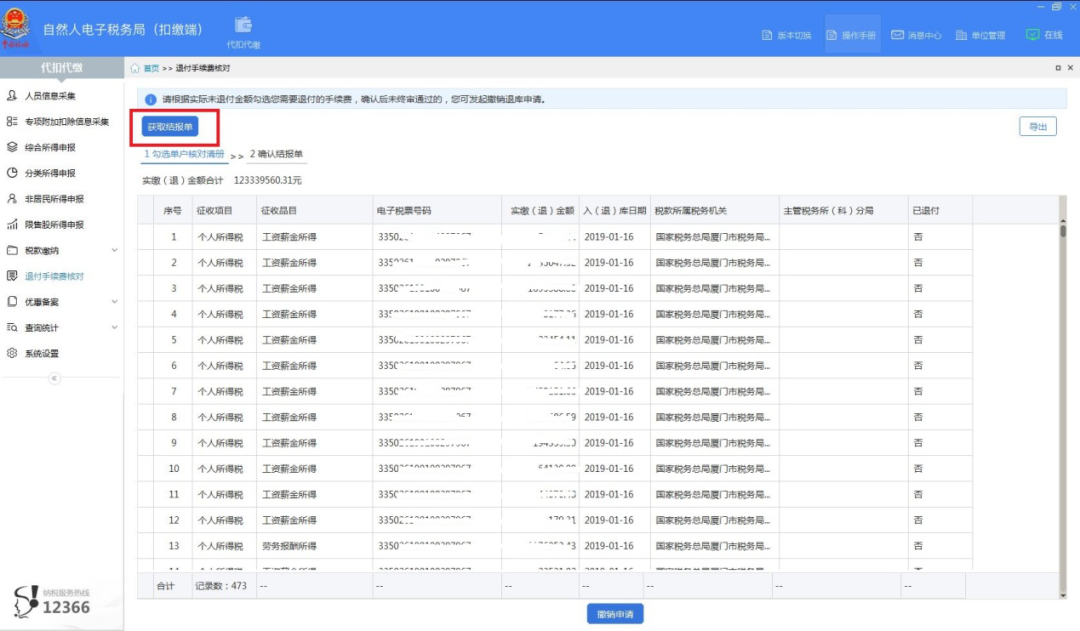Switch to step 1 勾选单户核对清册
Screen dimensions: 1080x631
pos(184,154)
